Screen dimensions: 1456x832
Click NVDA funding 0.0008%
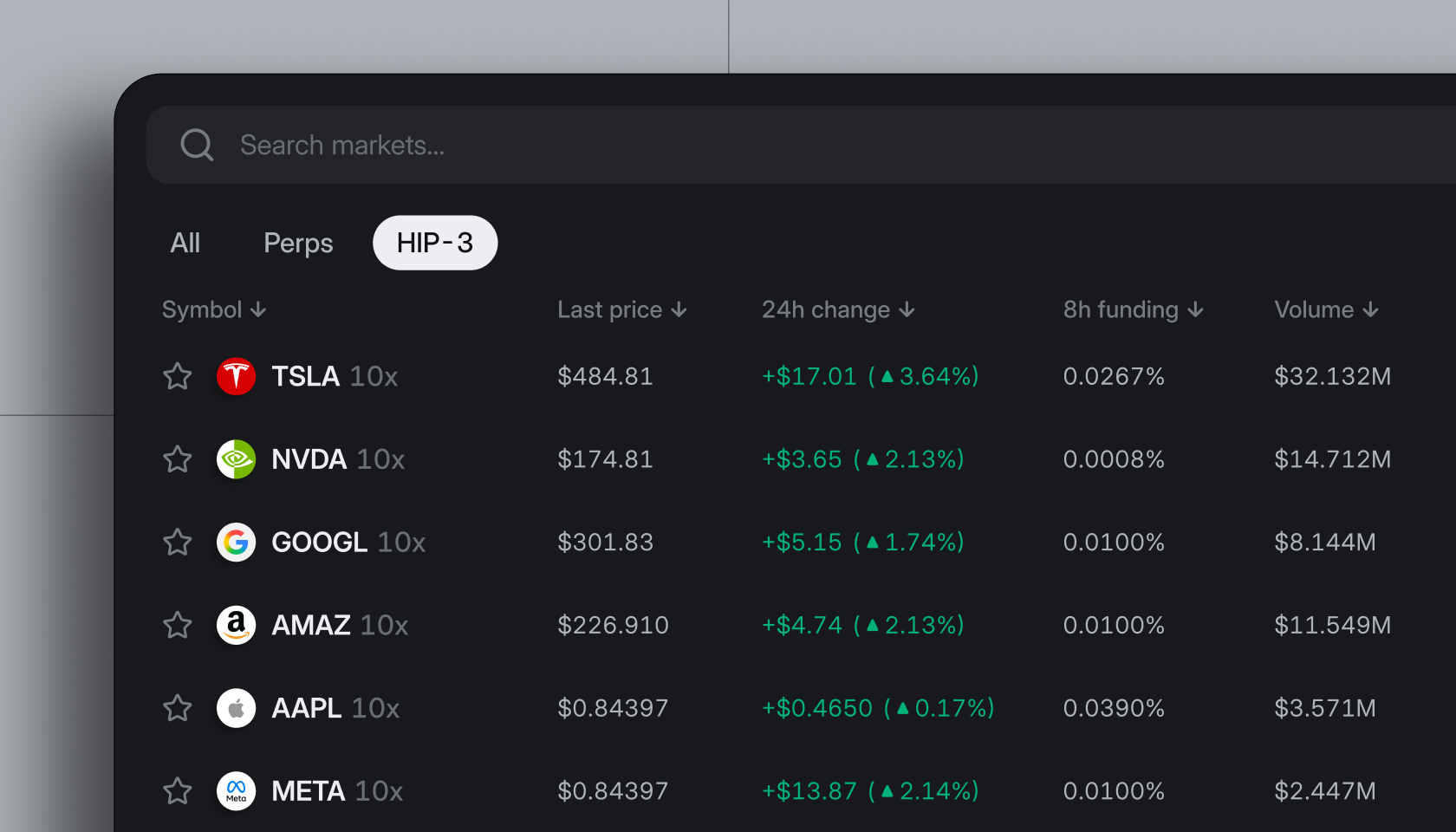[x=1114, y=459]
